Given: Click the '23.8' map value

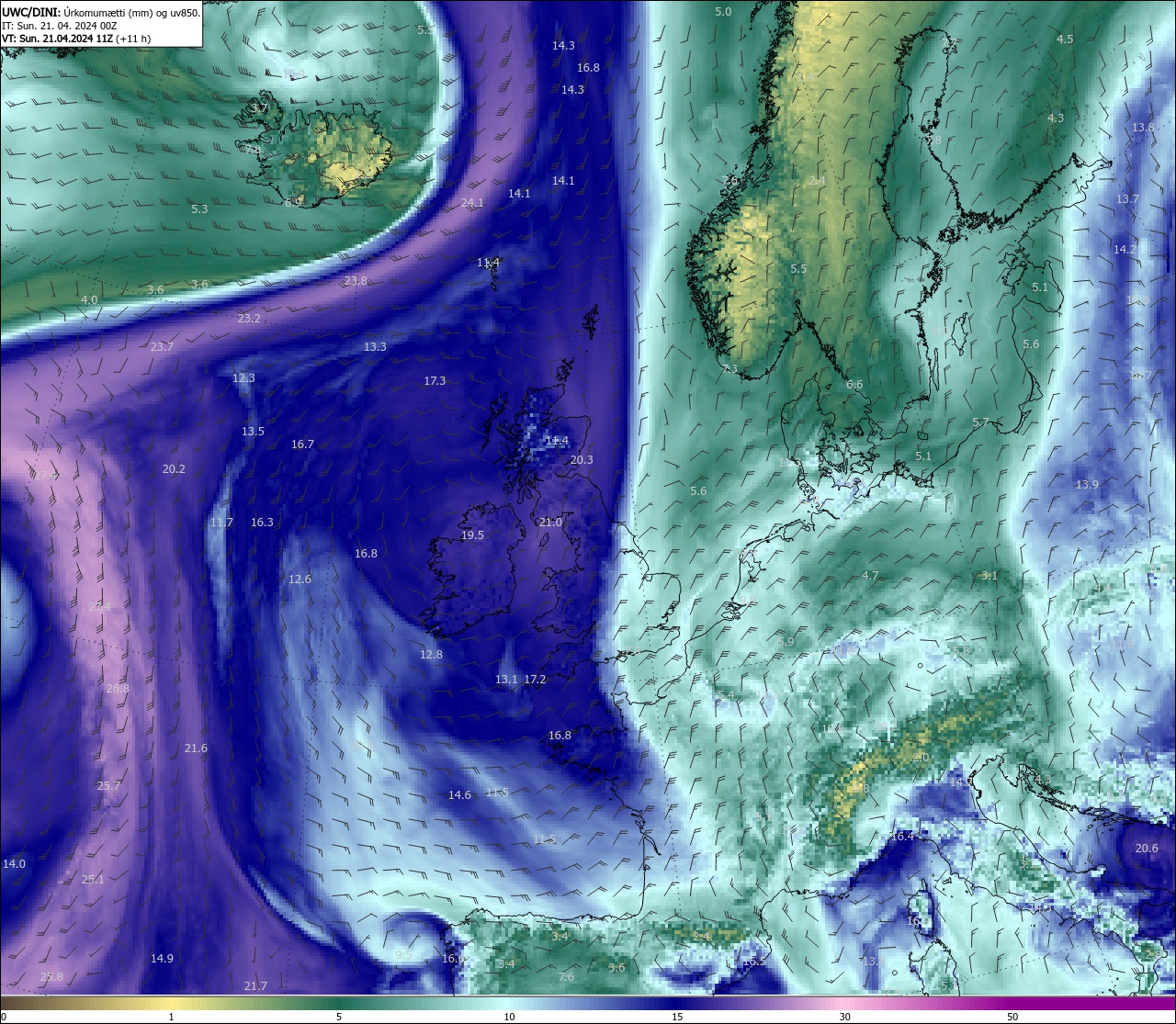Looking at the screenshot, I should [x=356, y=281].
